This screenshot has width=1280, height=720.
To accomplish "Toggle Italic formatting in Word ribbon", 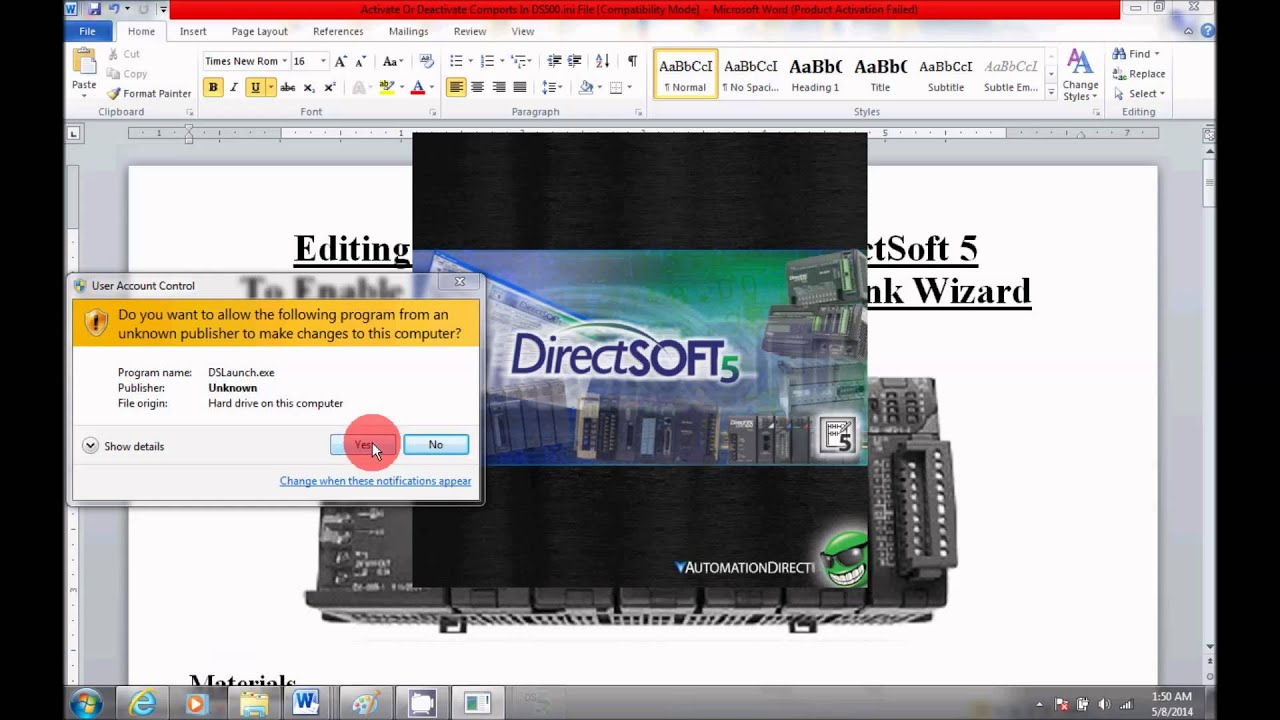I will pyautogui.click(x=234, y=87).
